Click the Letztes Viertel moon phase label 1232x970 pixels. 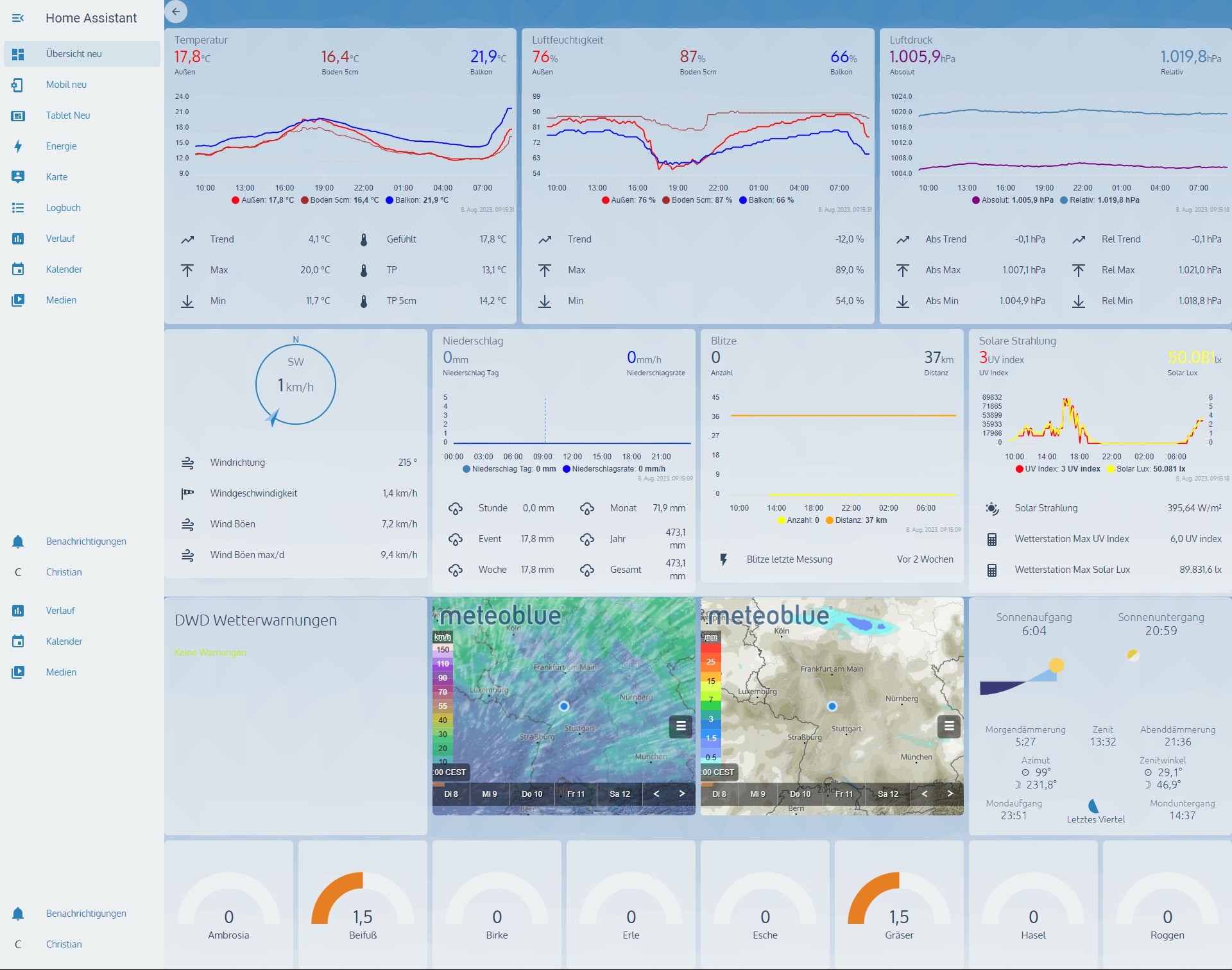tap(1096, 819)
